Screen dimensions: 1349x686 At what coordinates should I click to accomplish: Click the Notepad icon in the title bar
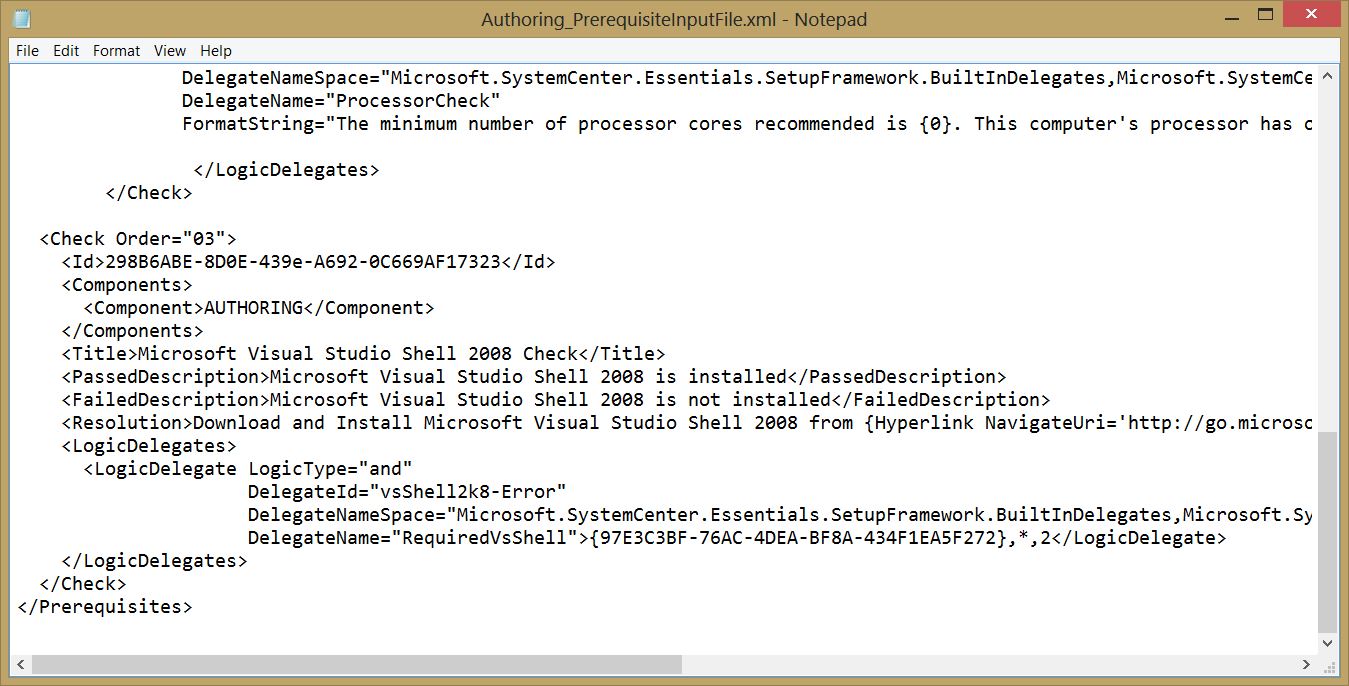(x=21, y=18)
